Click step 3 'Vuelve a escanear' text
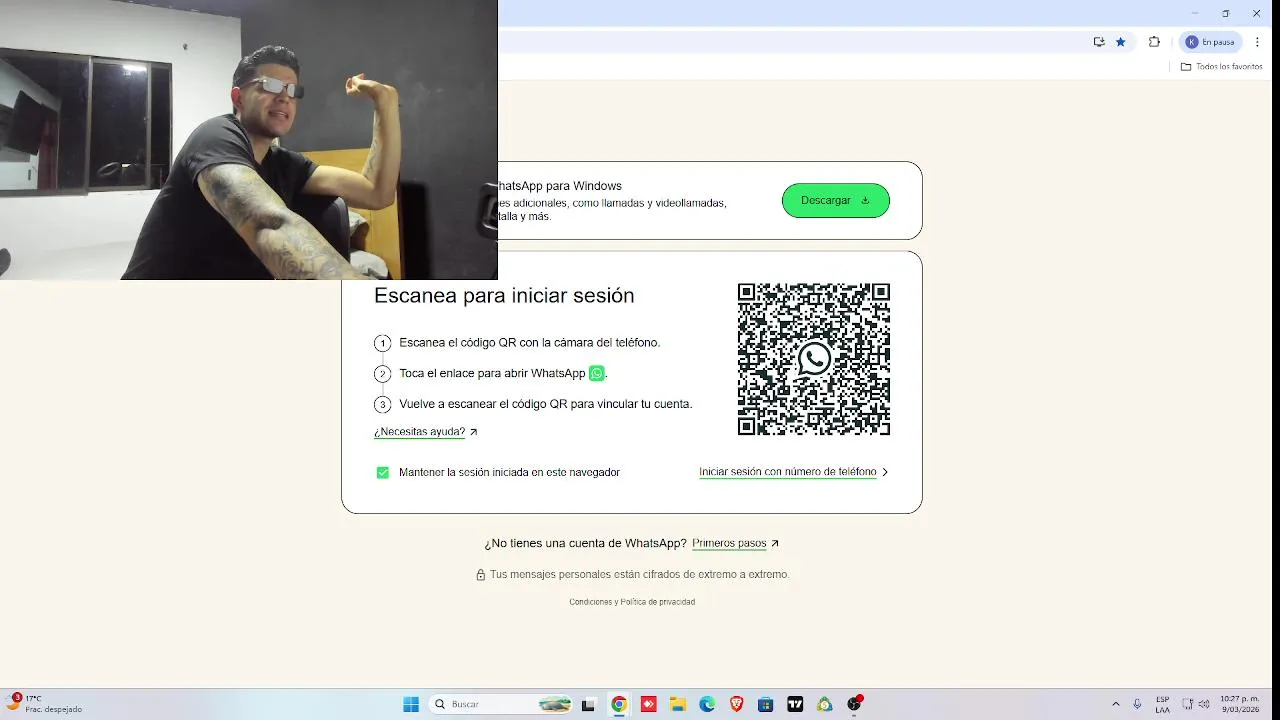The height and width of the screenshot is (720, 1280). [546, 404]
